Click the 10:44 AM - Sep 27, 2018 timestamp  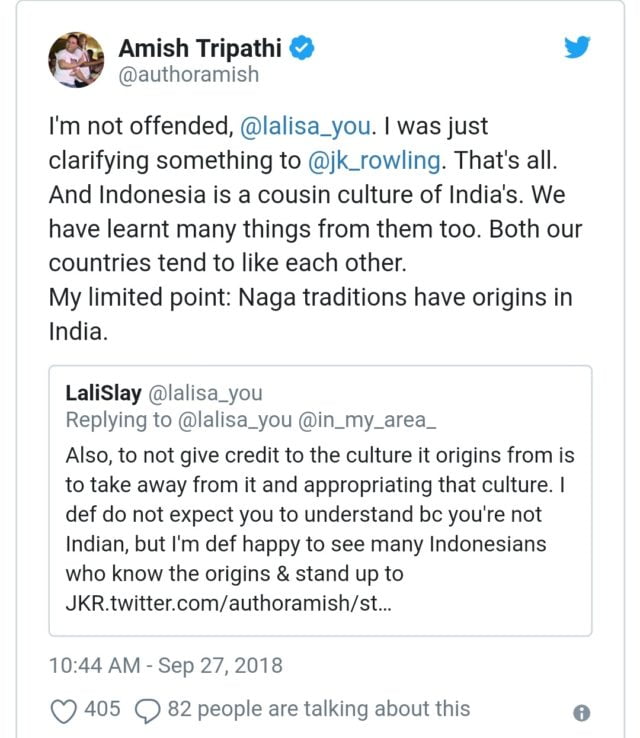click(x=166, y=664)
